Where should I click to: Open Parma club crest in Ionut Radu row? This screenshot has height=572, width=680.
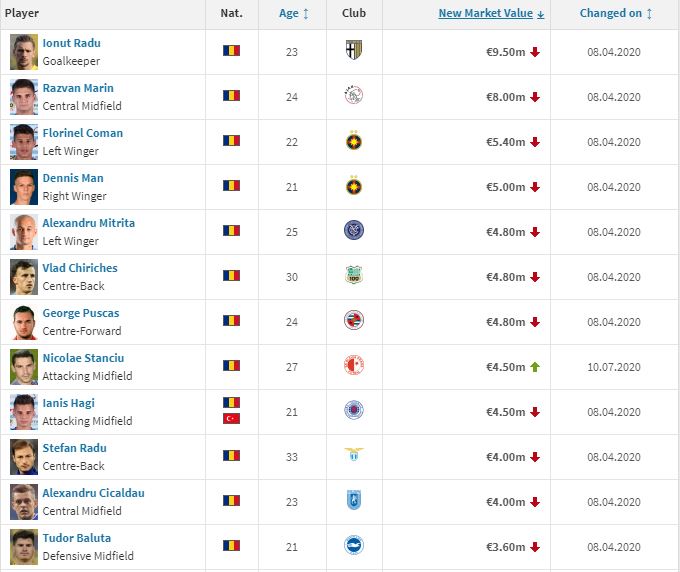point(354,50)
